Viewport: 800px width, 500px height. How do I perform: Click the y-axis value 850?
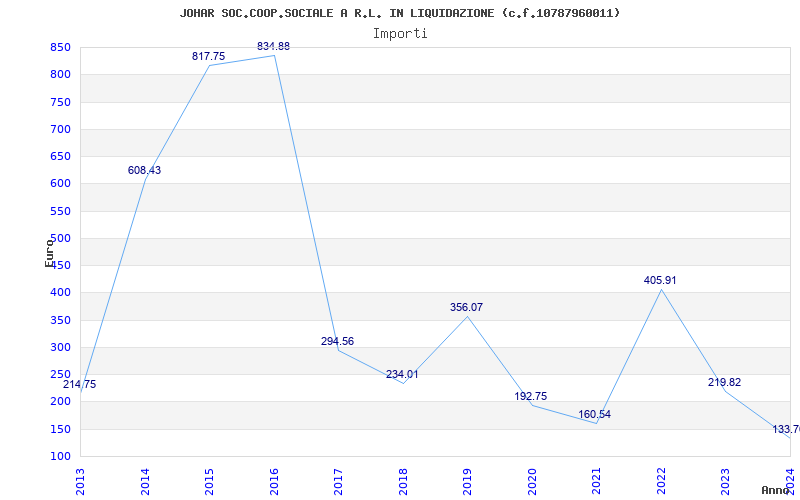pos(60,48)
